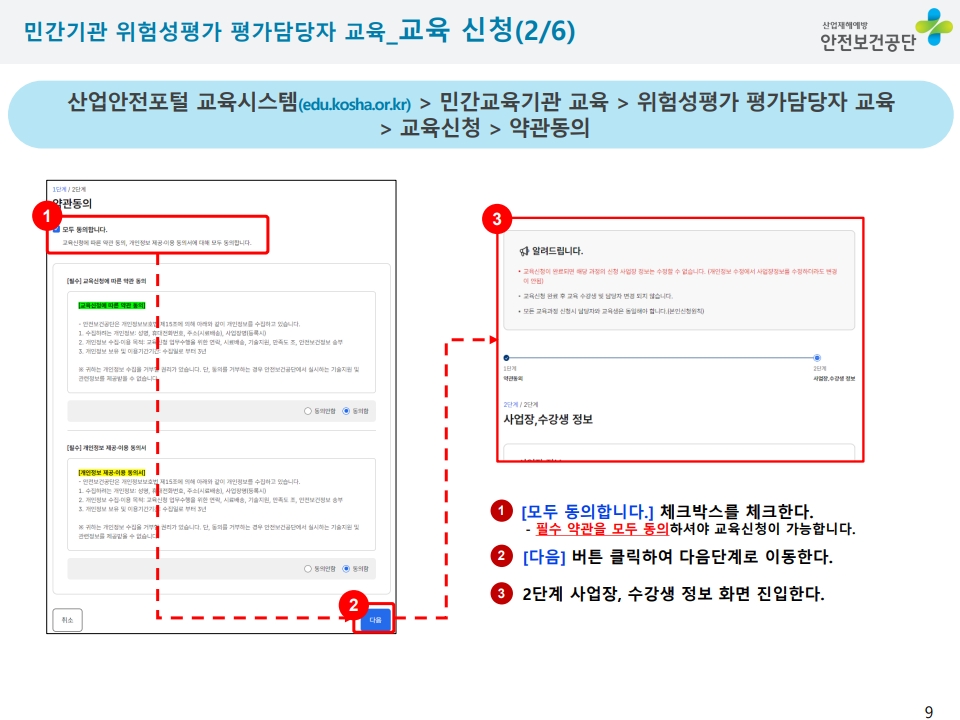Viewport: 960px width, 720px height.
Task: Select 동의함 for 개인정보 제공·이용 동의서
Action: [346, 568]
